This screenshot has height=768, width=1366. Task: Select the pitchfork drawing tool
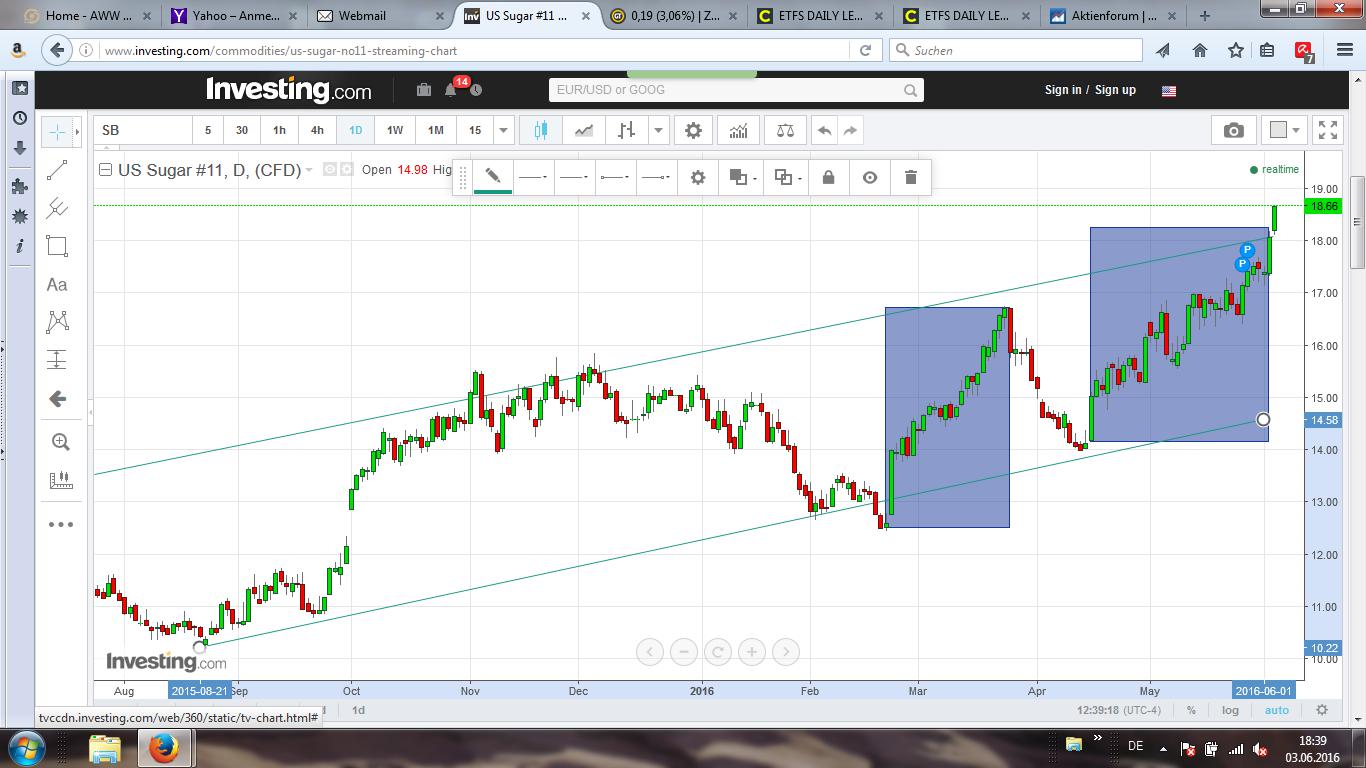tap(58, 208)
